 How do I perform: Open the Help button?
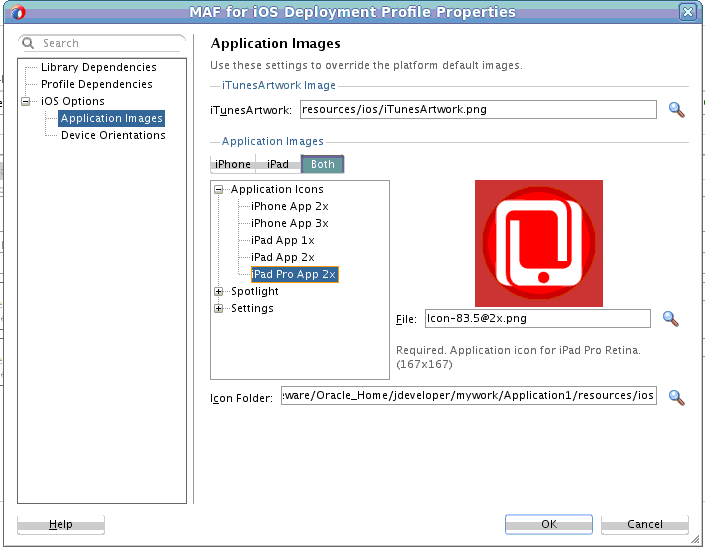pyautogui.click(x=61, y=524)
